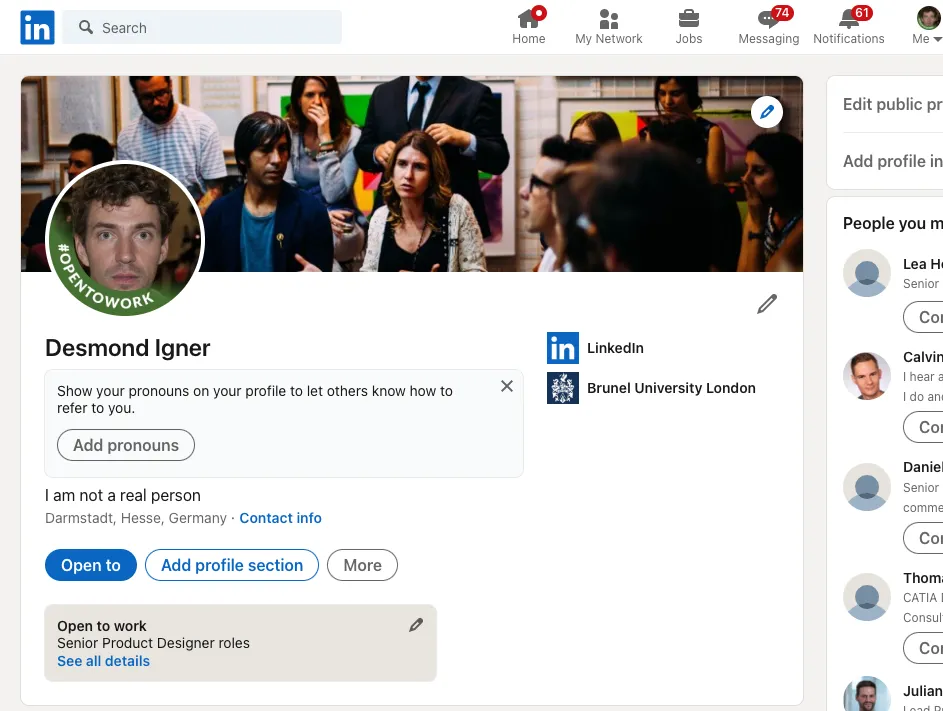Screen dimensions: 943x711
Task: Click 'Darmstadt, Hesse, Germany' location text
Action: pyautogui.click(x=136, y=518)
